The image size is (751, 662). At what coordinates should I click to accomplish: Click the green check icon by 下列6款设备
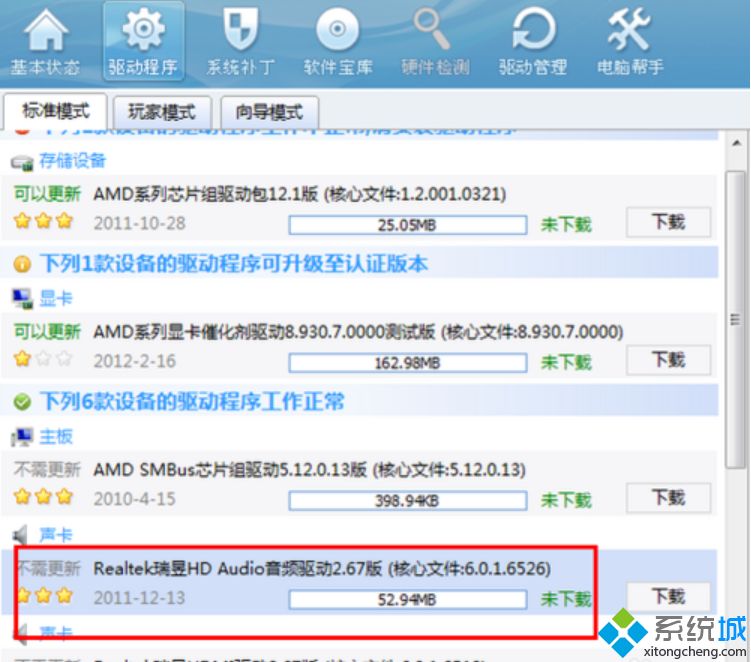coord(22,402)
